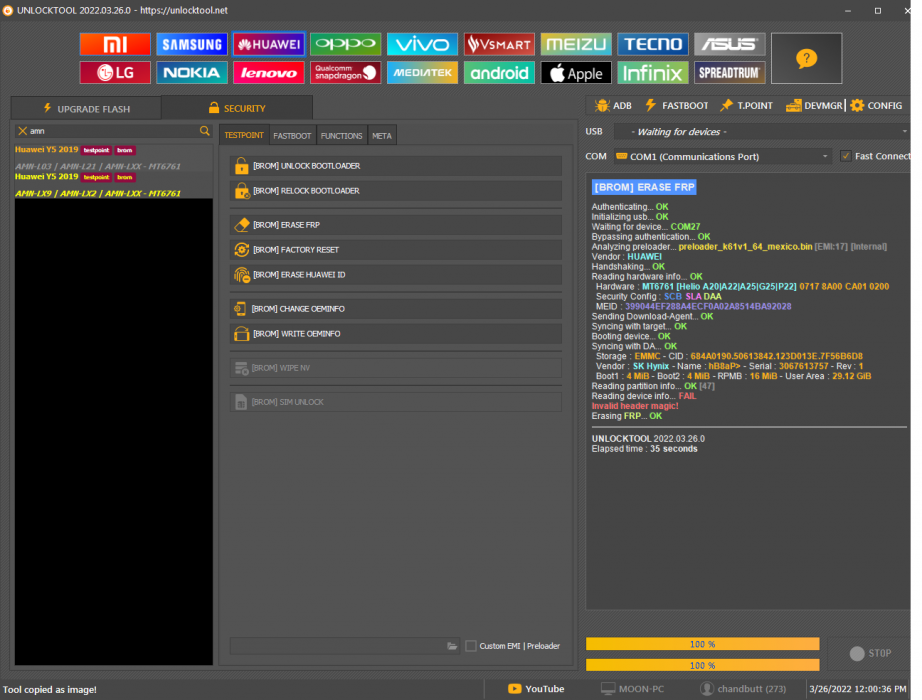Image resolution: width=922 pixels, height=700 pixels.
Task: Select Huawei Y5 2019 AMN-L03 entry
Action: tap(113, 158)
